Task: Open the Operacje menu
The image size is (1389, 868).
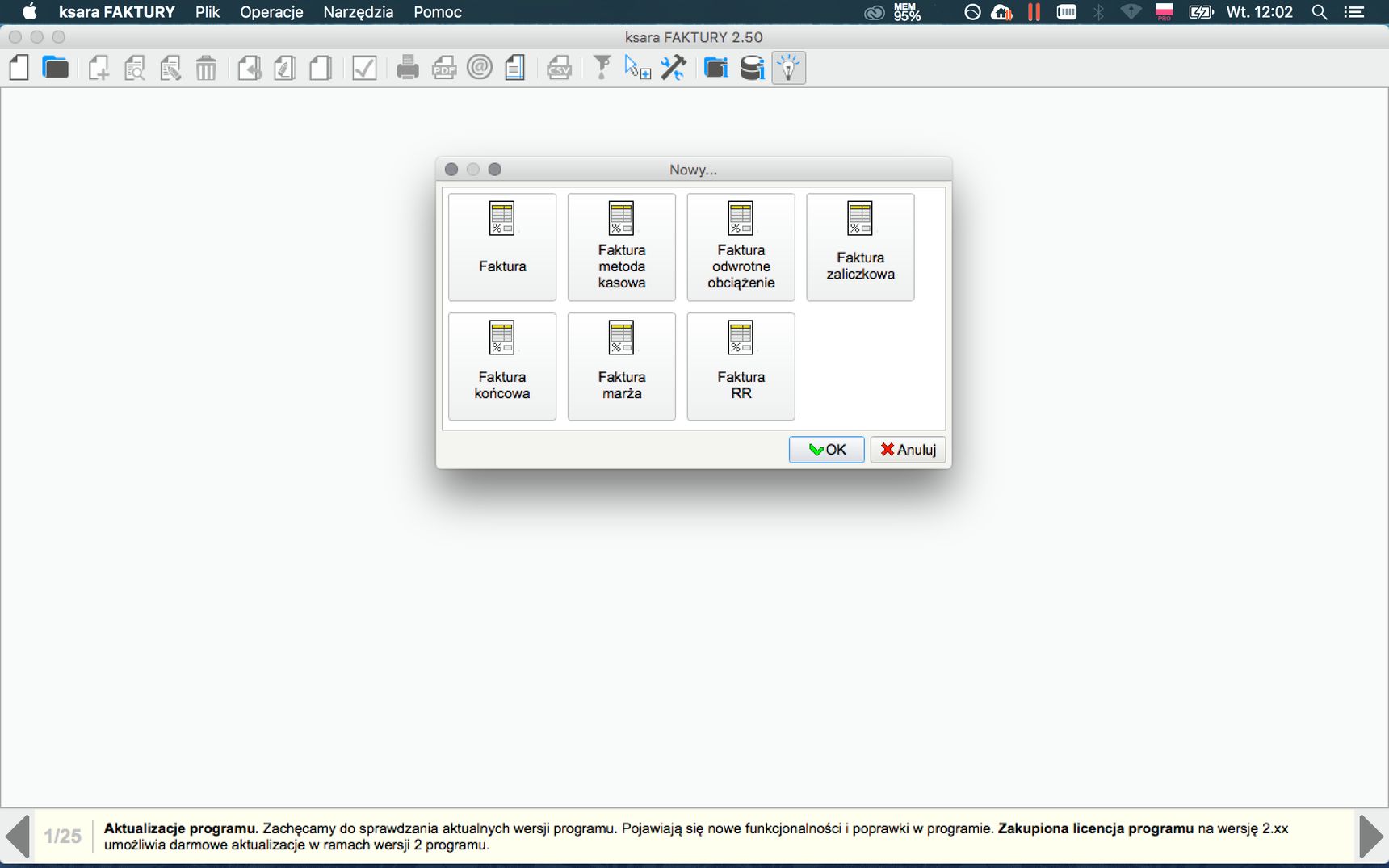Action: coord(271,12)
